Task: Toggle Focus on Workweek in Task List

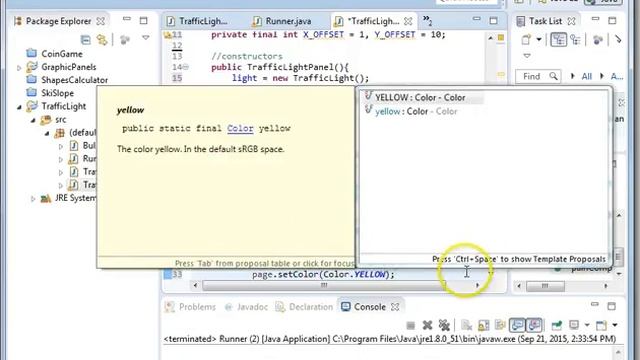Action: coord(598,40)
